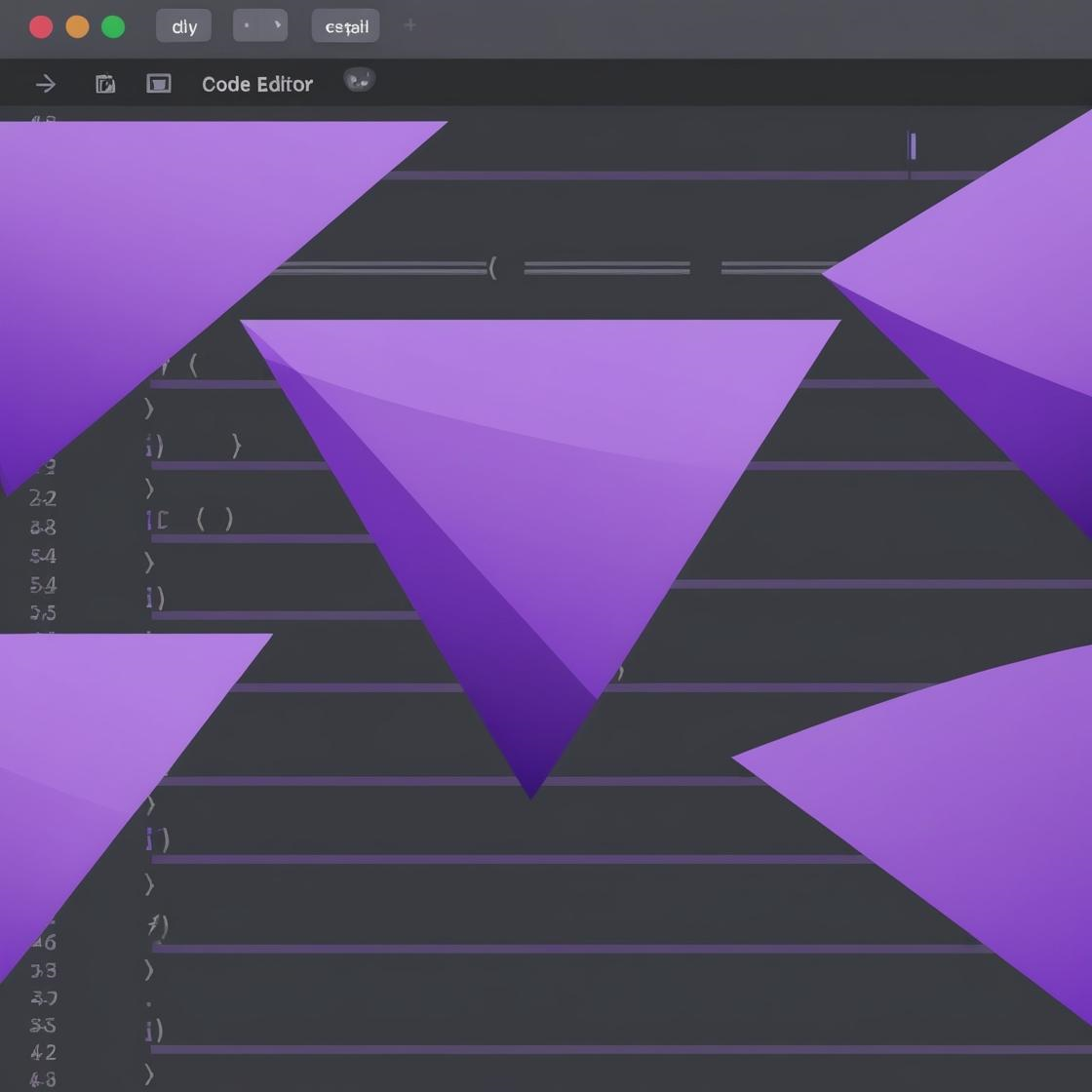Select gutter line number 5-5
This screenshot has height=1092, width=1092.
tap(43, 613)
